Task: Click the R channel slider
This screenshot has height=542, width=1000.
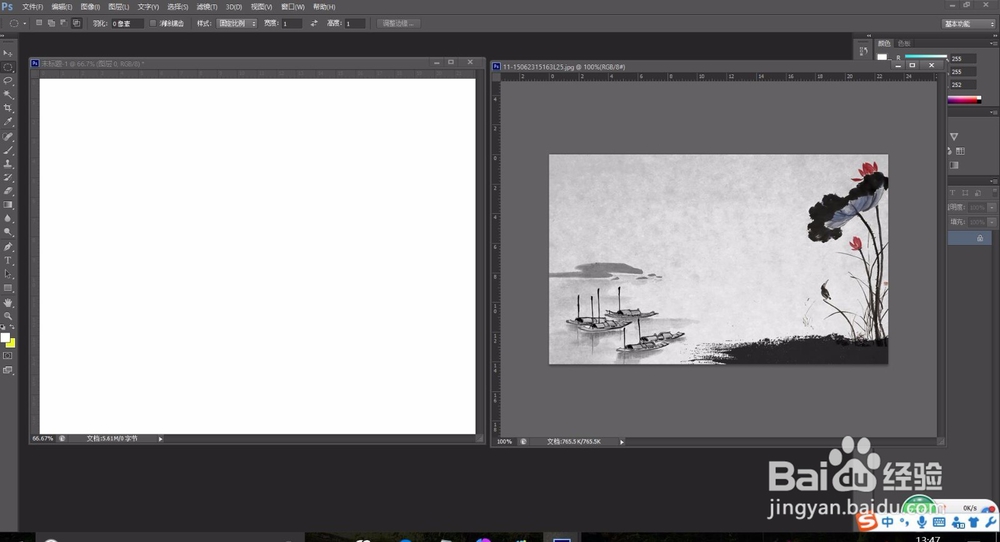Action: tap(925, 57)
